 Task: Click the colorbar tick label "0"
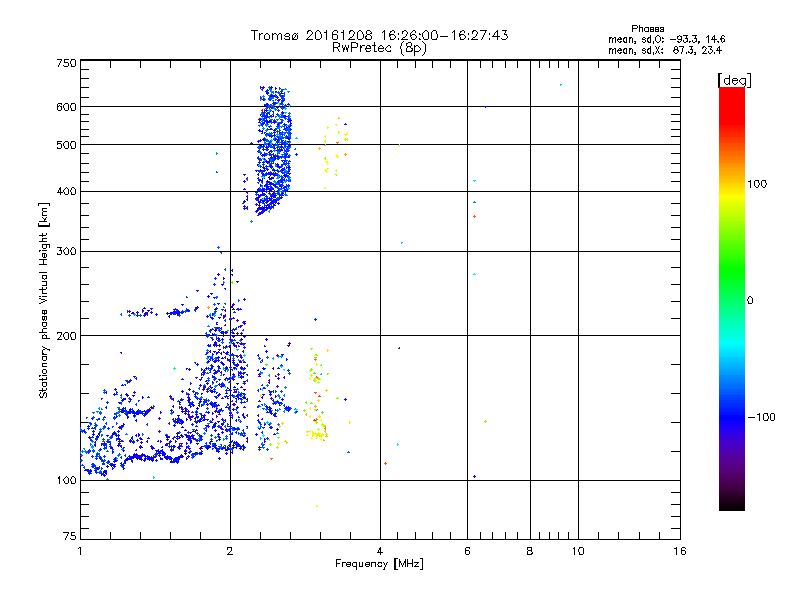(750, 301)
